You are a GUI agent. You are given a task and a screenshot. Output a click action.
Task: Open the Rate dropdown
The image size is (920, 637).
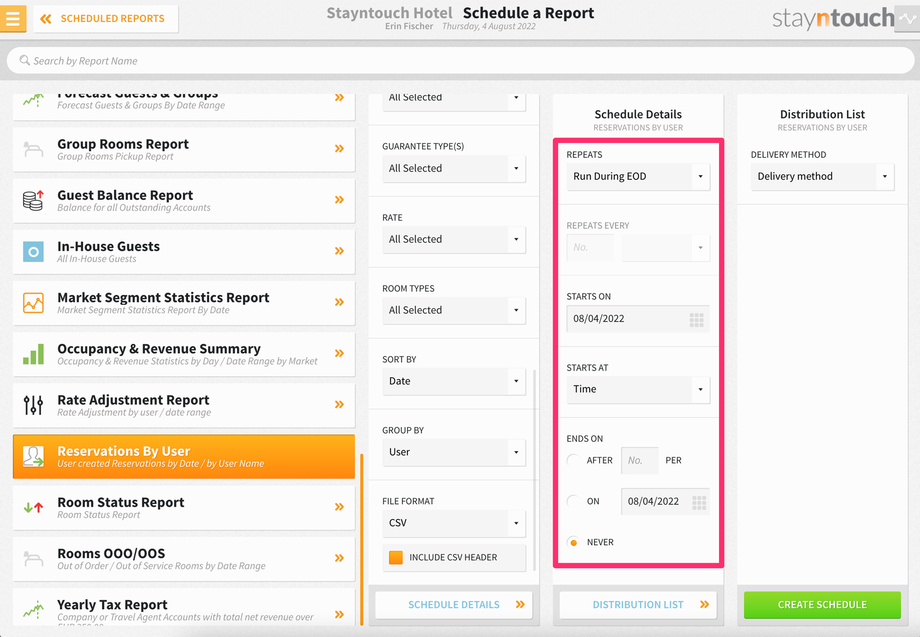point(454,240)
